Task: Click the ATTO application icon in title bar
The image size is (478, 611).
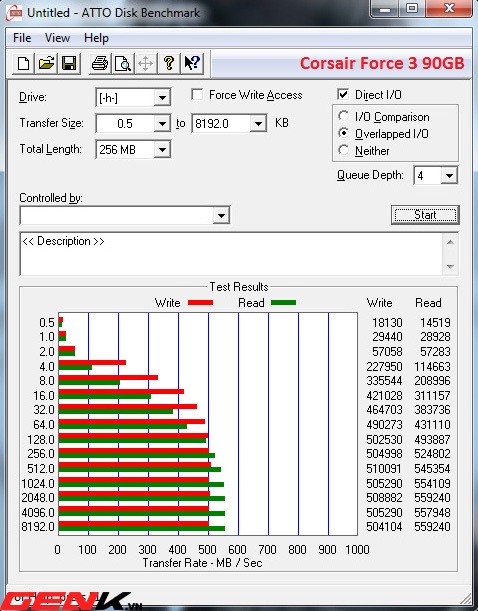Action: point(14,13)
